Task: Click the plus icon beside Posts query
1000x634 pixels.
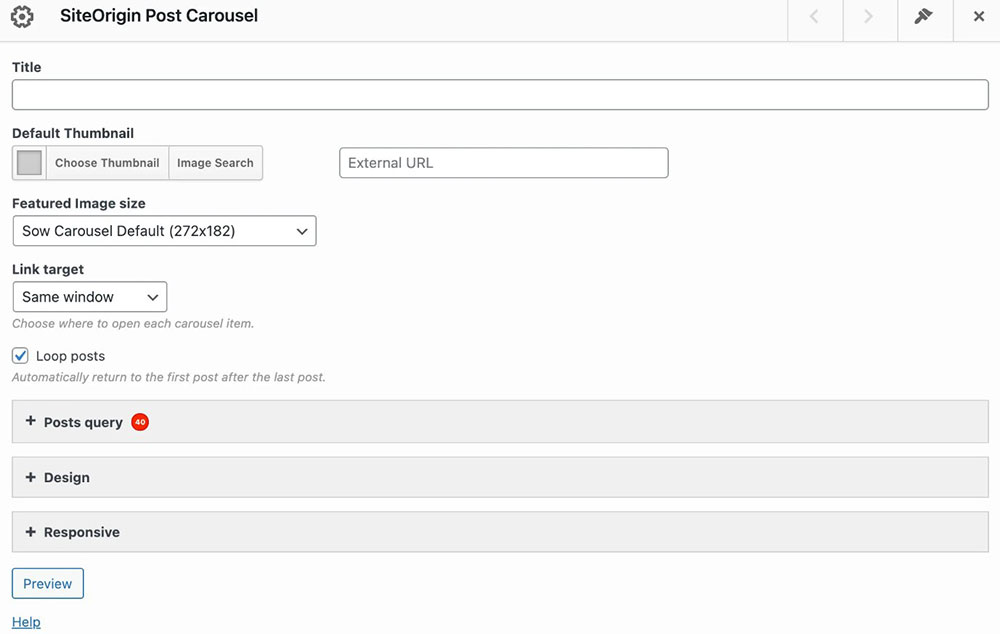Action: tap(30, 422)
